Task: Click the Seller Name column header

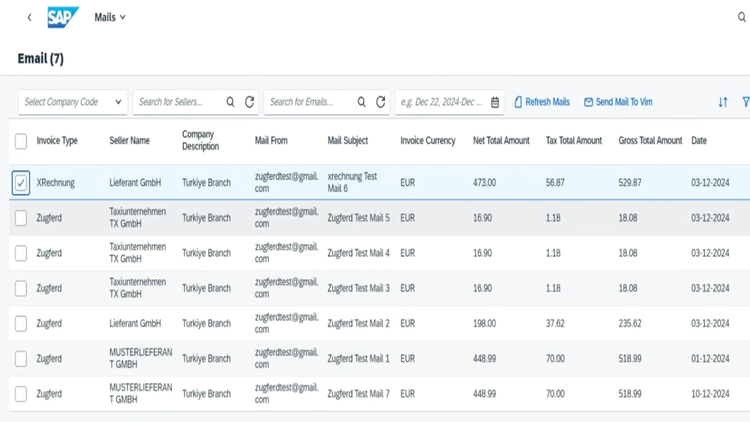Action: pos(129,141)
